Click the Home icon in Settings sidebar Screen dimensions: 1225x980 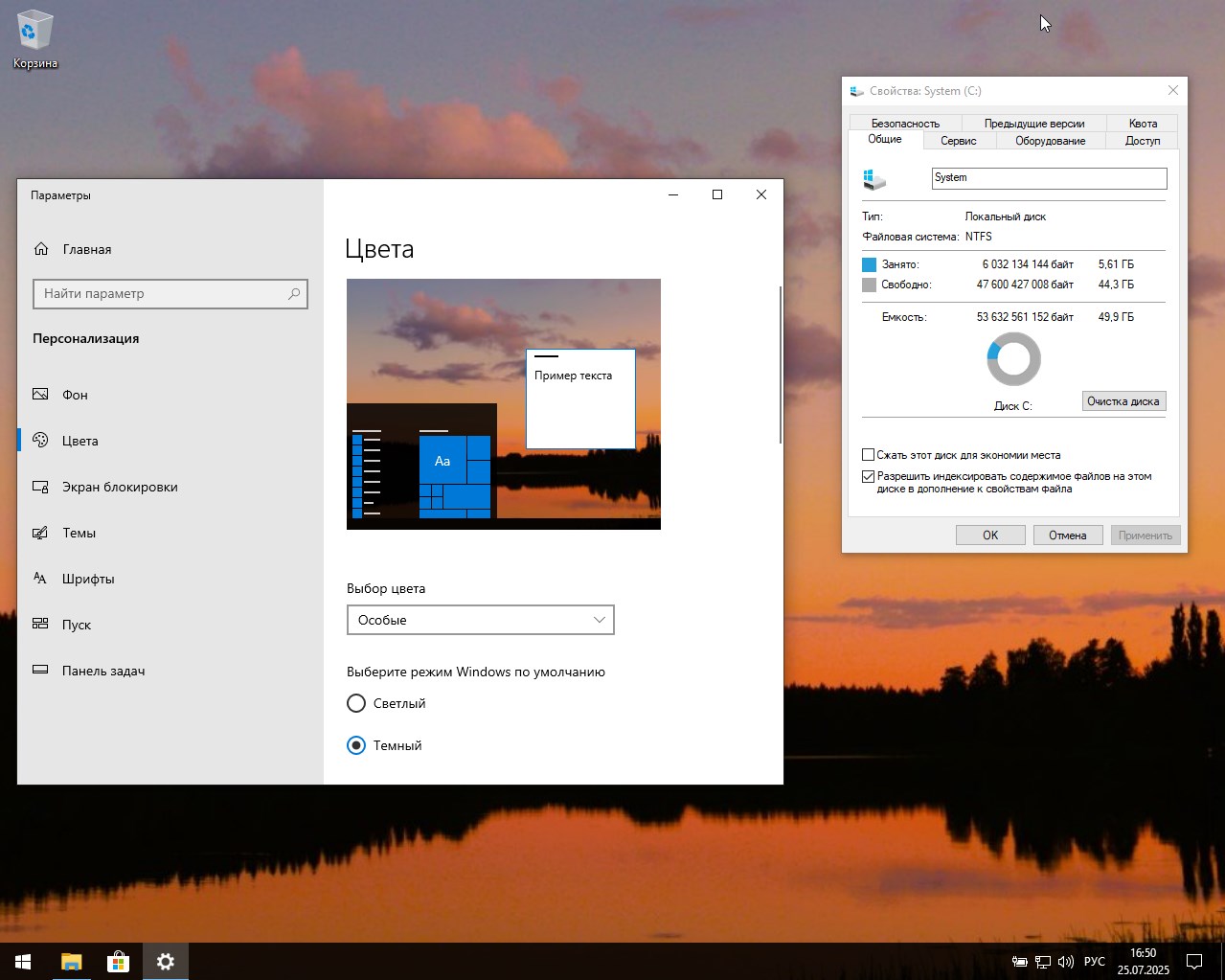click(x=41, y=249)
